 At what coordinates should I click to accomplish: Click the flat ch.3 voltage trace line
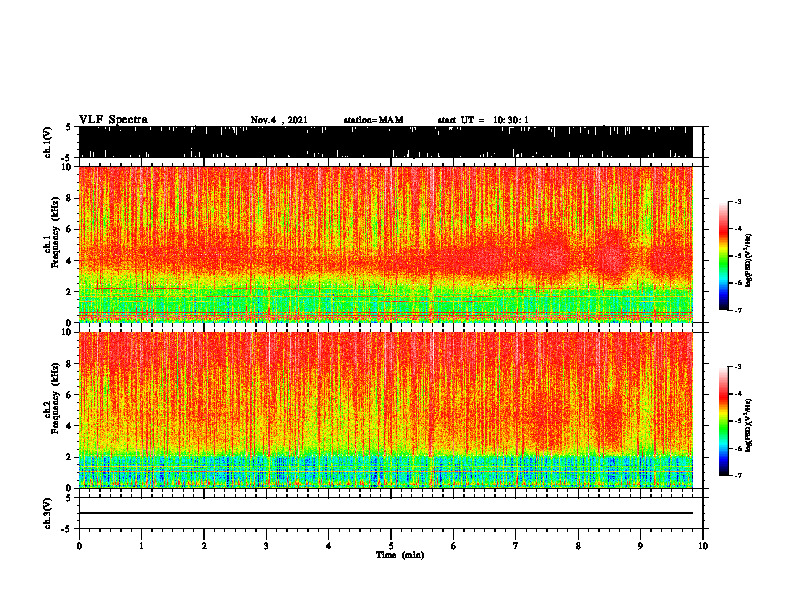click(385, 513)
